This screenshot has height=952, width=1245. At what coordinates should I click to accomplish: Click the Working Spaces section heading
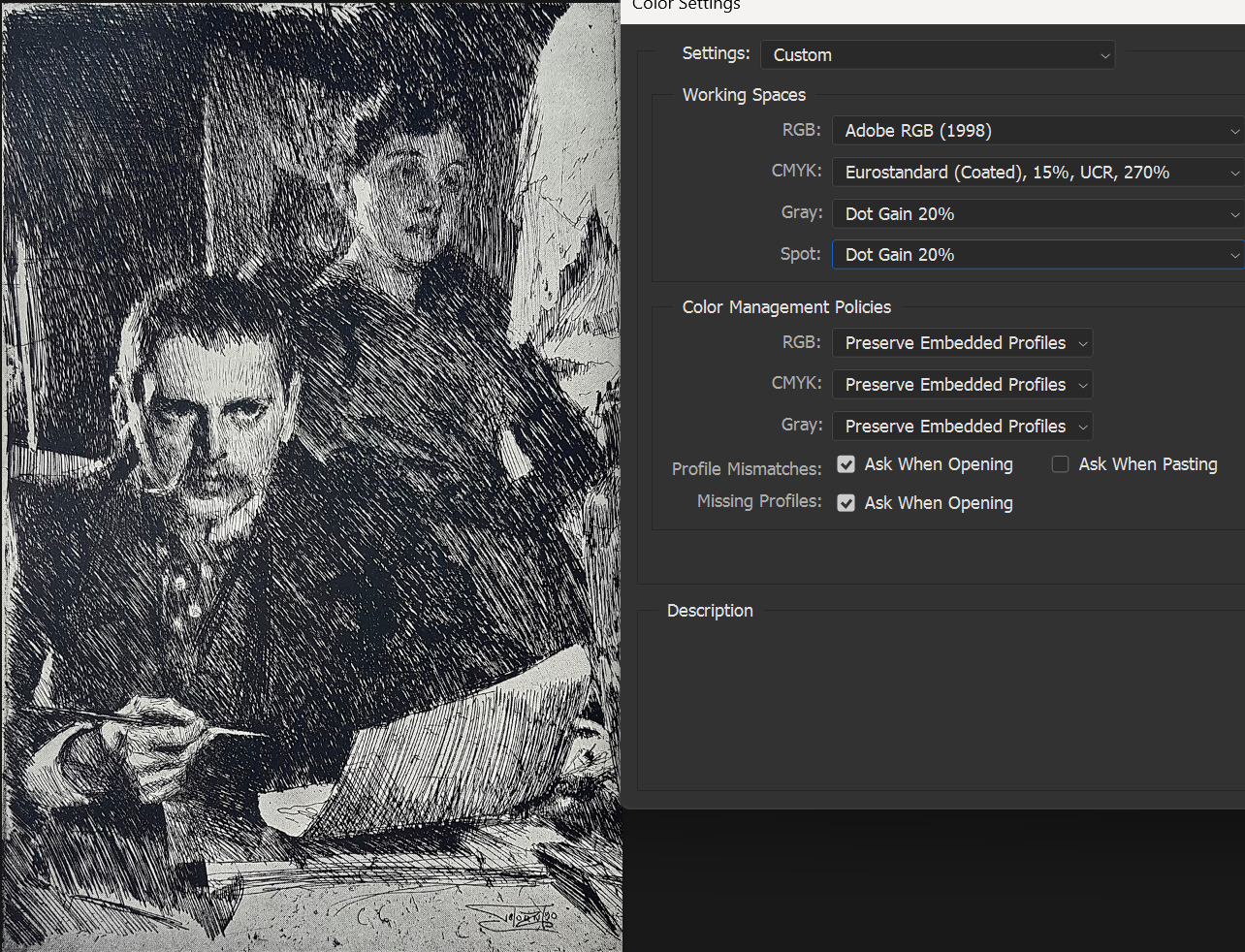tap(744, 95)
